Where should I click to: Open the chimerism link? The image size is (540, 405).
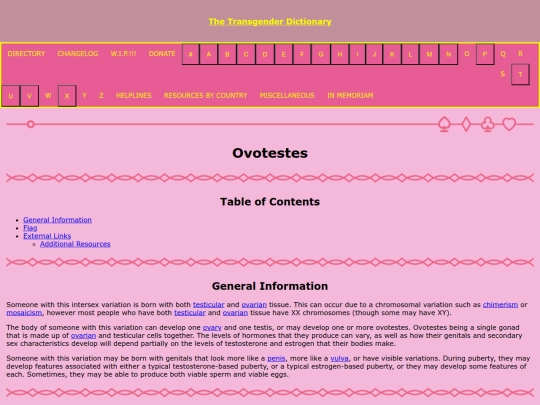coord(500,304)
